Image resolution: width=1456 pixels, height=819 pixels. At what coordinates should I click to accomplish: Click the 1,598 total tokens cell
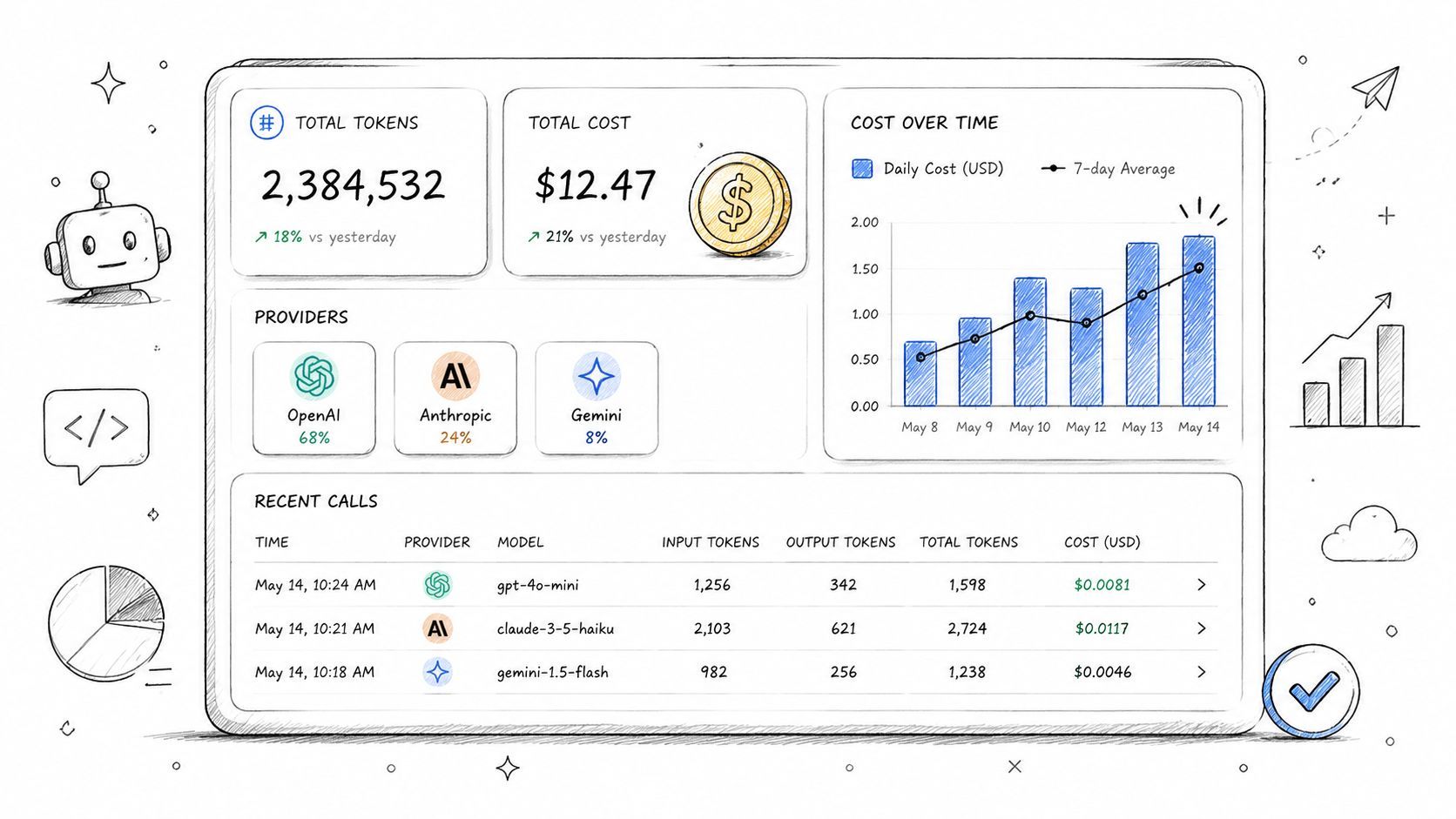click(x=967, y=585)
